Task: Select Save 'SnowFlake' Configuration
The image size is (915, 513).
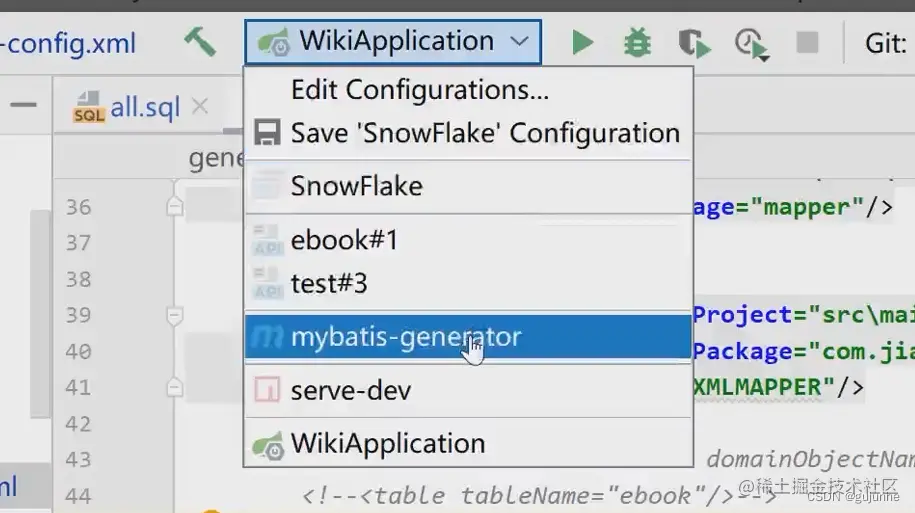Action: (469, 133)
